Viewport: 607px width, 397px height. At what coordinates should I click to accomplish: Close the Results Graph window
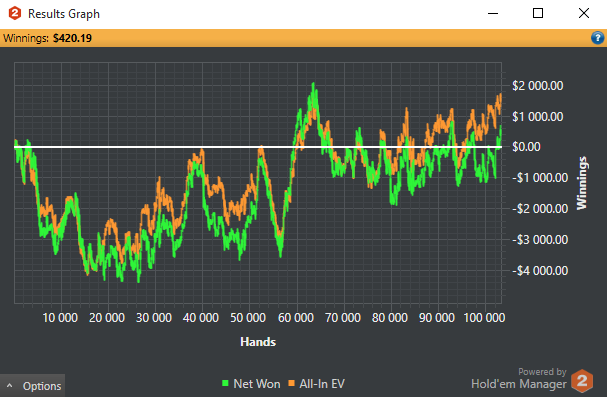pos(584,14)
